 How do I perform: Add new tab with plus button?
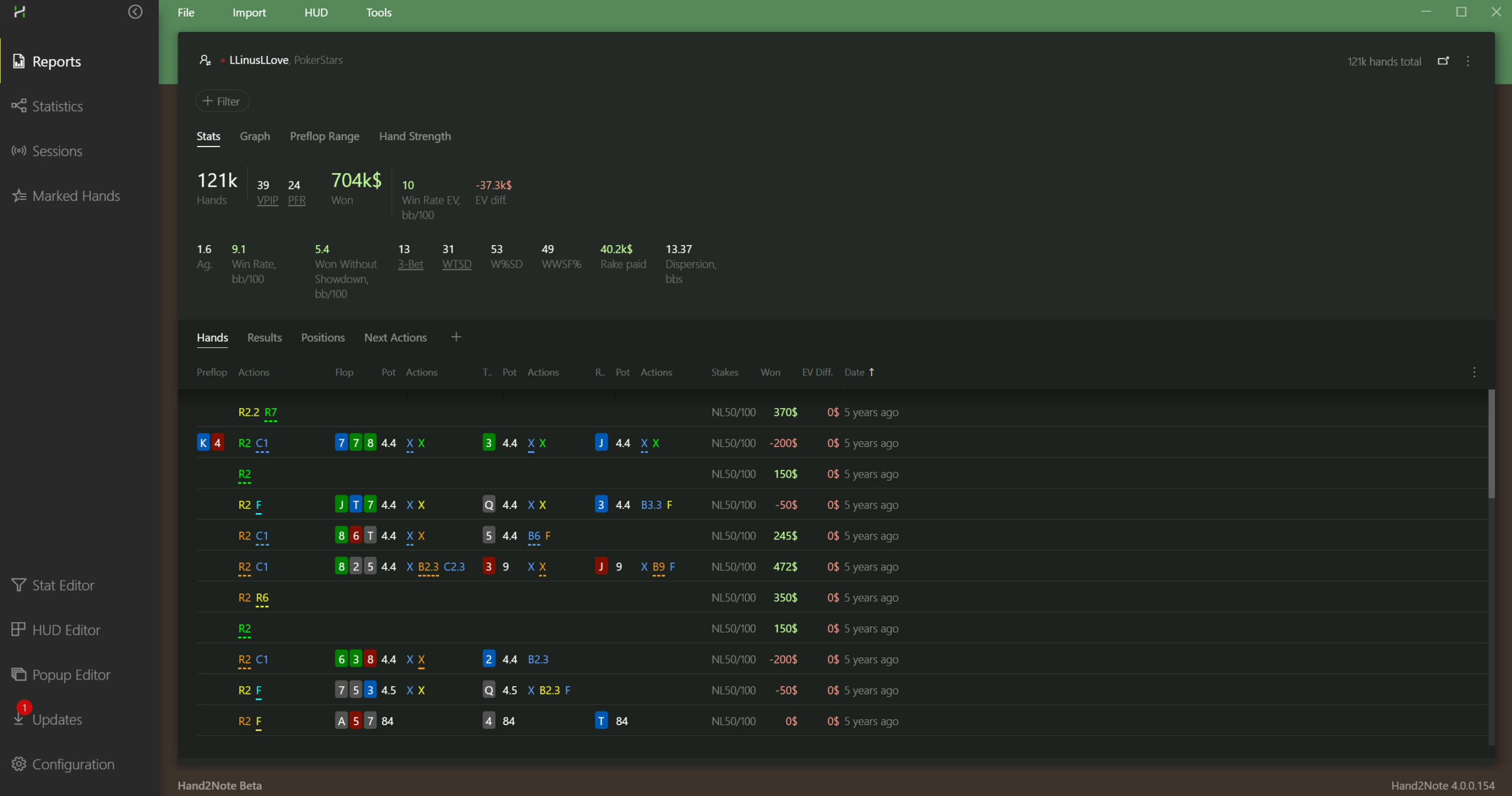point(456,337)
